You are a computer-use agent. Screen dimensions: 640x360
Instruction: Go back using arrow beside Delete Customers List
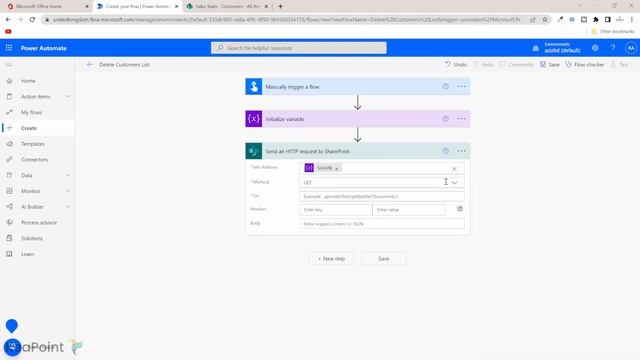coord(90,64)
